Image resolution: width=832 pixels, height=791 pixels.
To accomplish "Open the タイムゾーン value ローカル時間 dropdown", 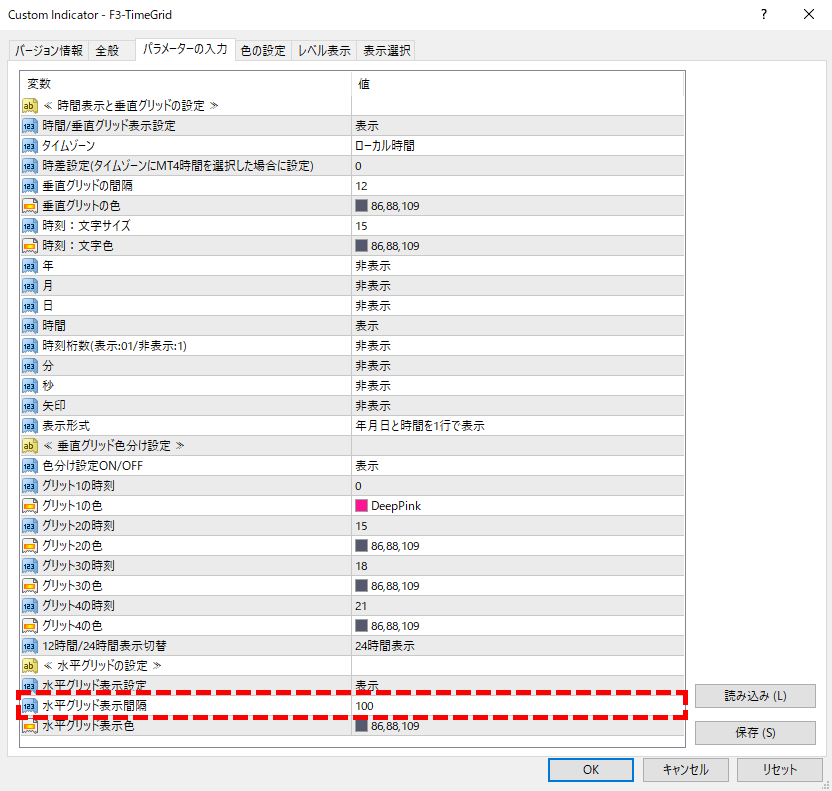I will 384,146.
